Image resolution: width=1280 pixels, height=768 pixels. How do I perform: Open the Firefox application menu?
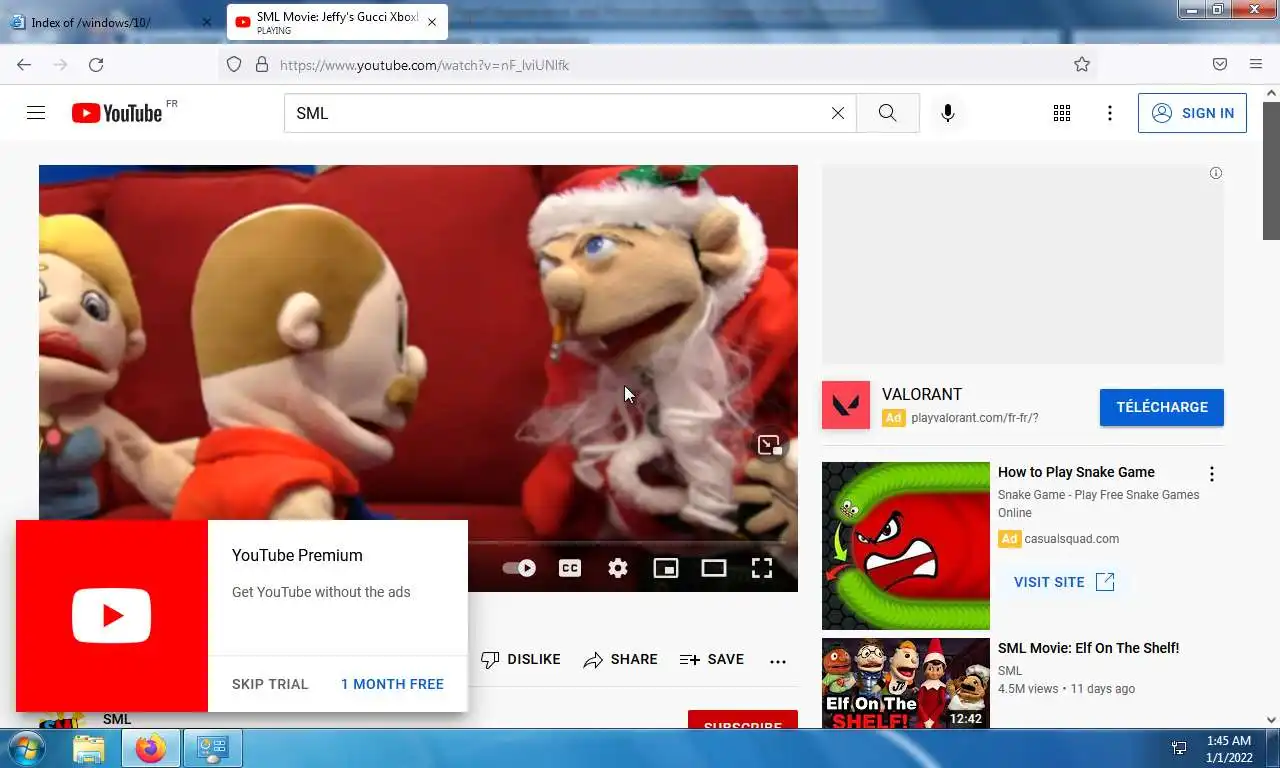pyautogui.click(x=1256, y=64)
